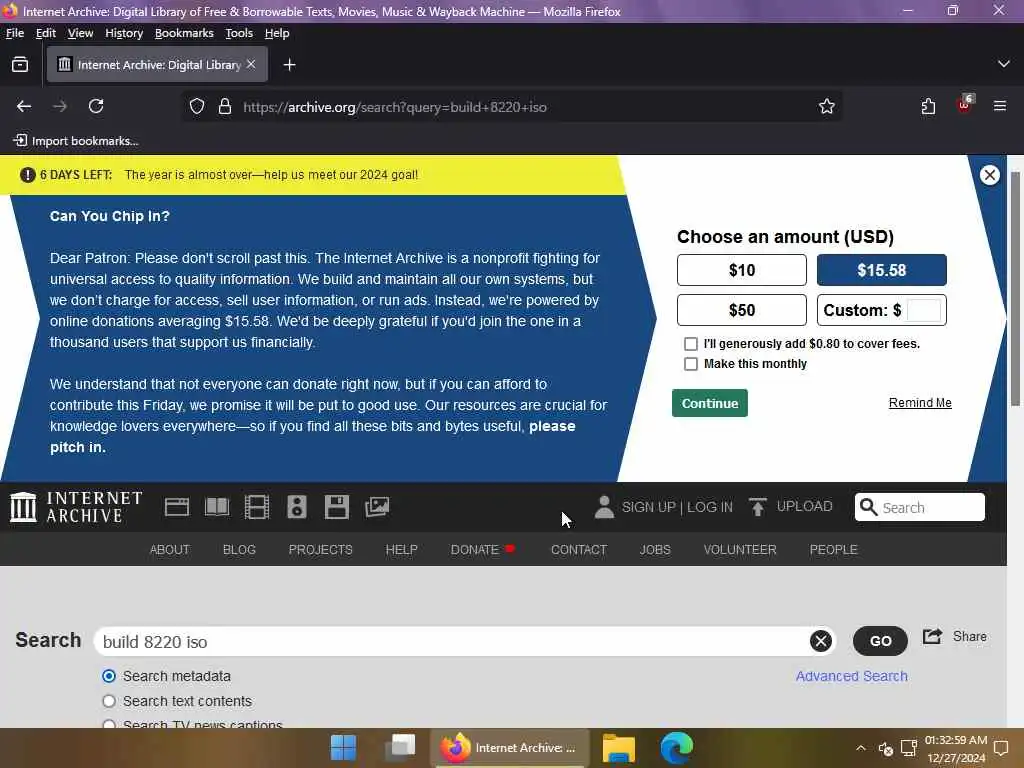Open the Bookmarks menu
The height and width of the screenshot is (768, 1024).
tap(184, 33)
